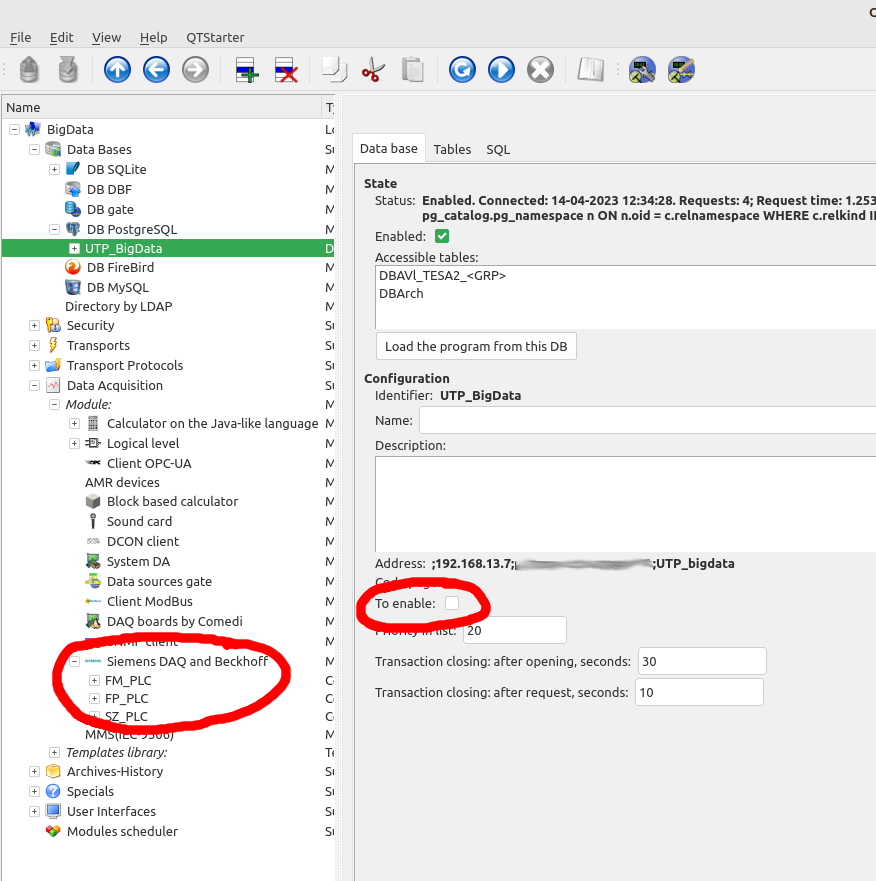Image resolution: width=876 pixels, height=881 pixels.
Task: Collapse the Siemens DAQ and Beckhoff node
Action: [74, 661]
